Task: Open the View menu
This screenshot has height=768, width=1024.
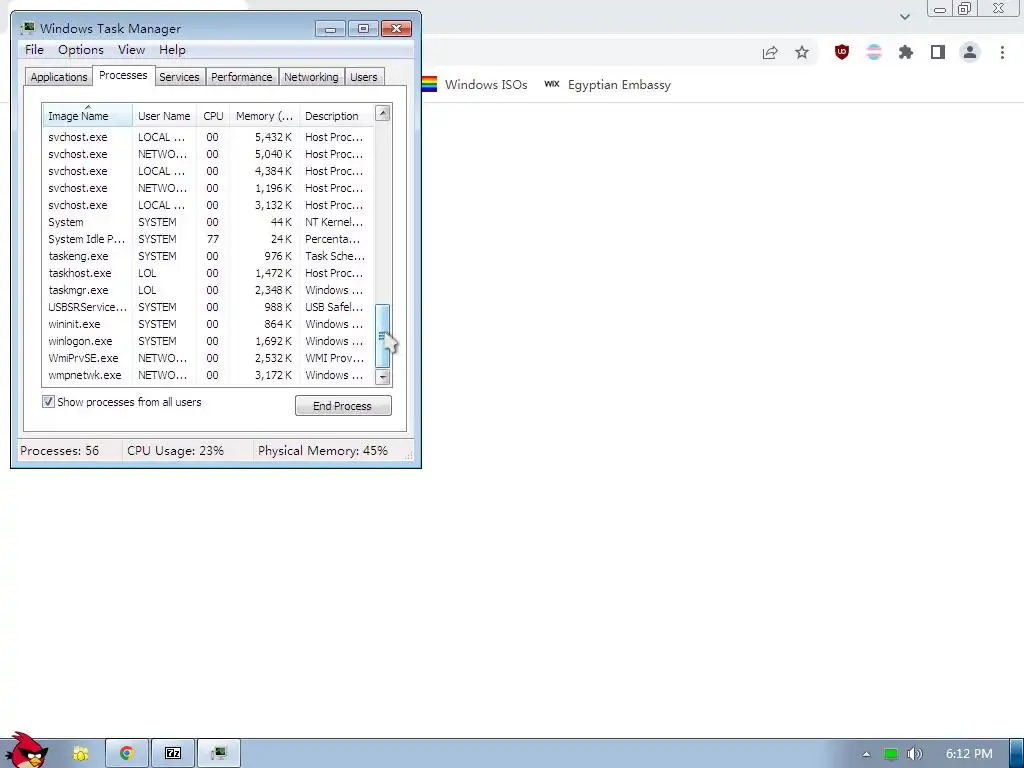Action: 131,50
